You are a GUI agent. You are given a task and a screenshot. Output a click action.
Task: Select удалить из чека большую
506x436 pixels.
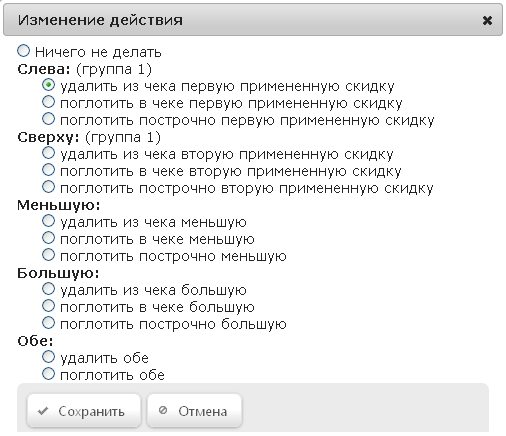tap(48, 289)
